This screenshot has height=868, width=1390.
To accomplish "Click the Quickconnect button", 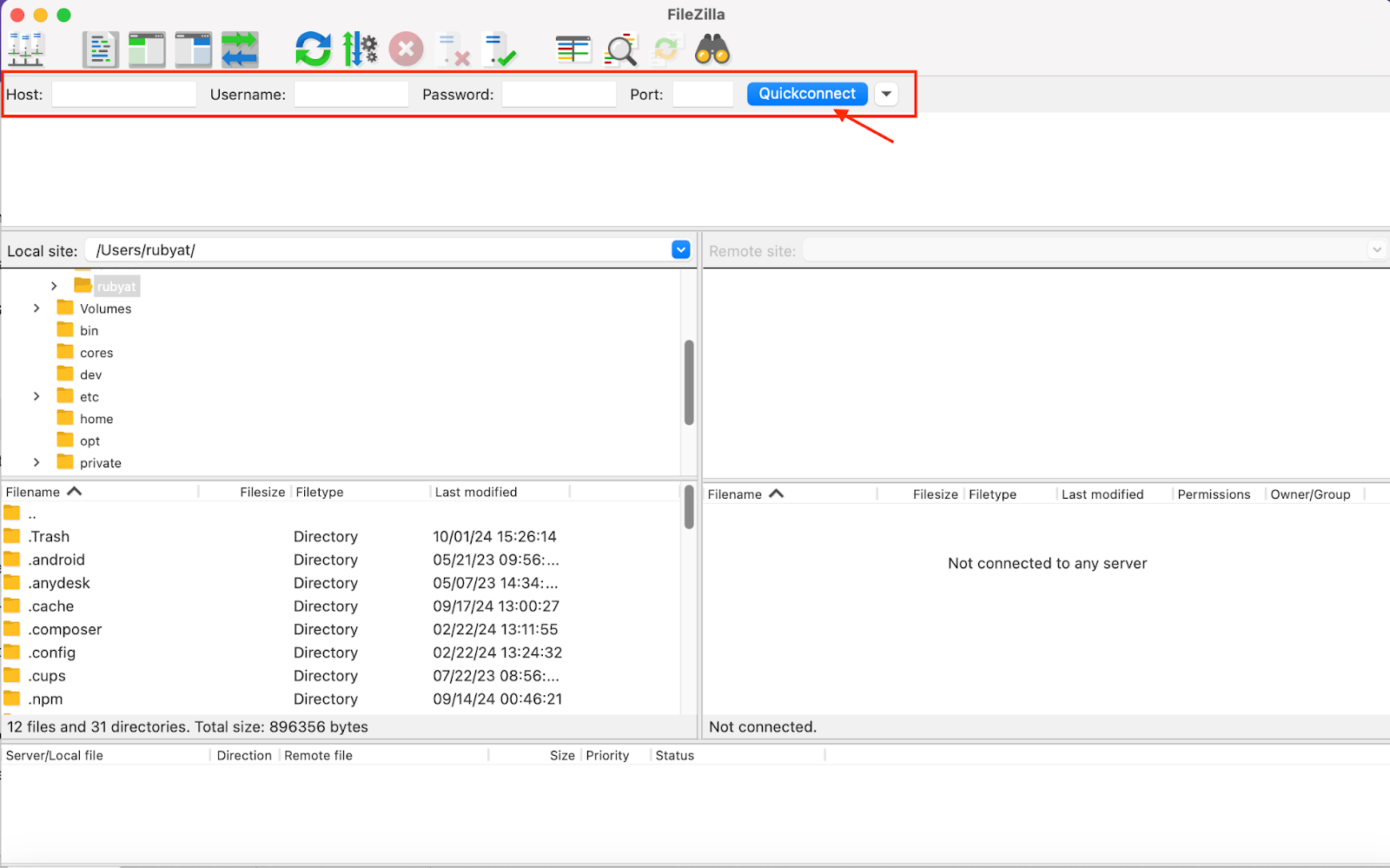I will (x=807, y=94).
